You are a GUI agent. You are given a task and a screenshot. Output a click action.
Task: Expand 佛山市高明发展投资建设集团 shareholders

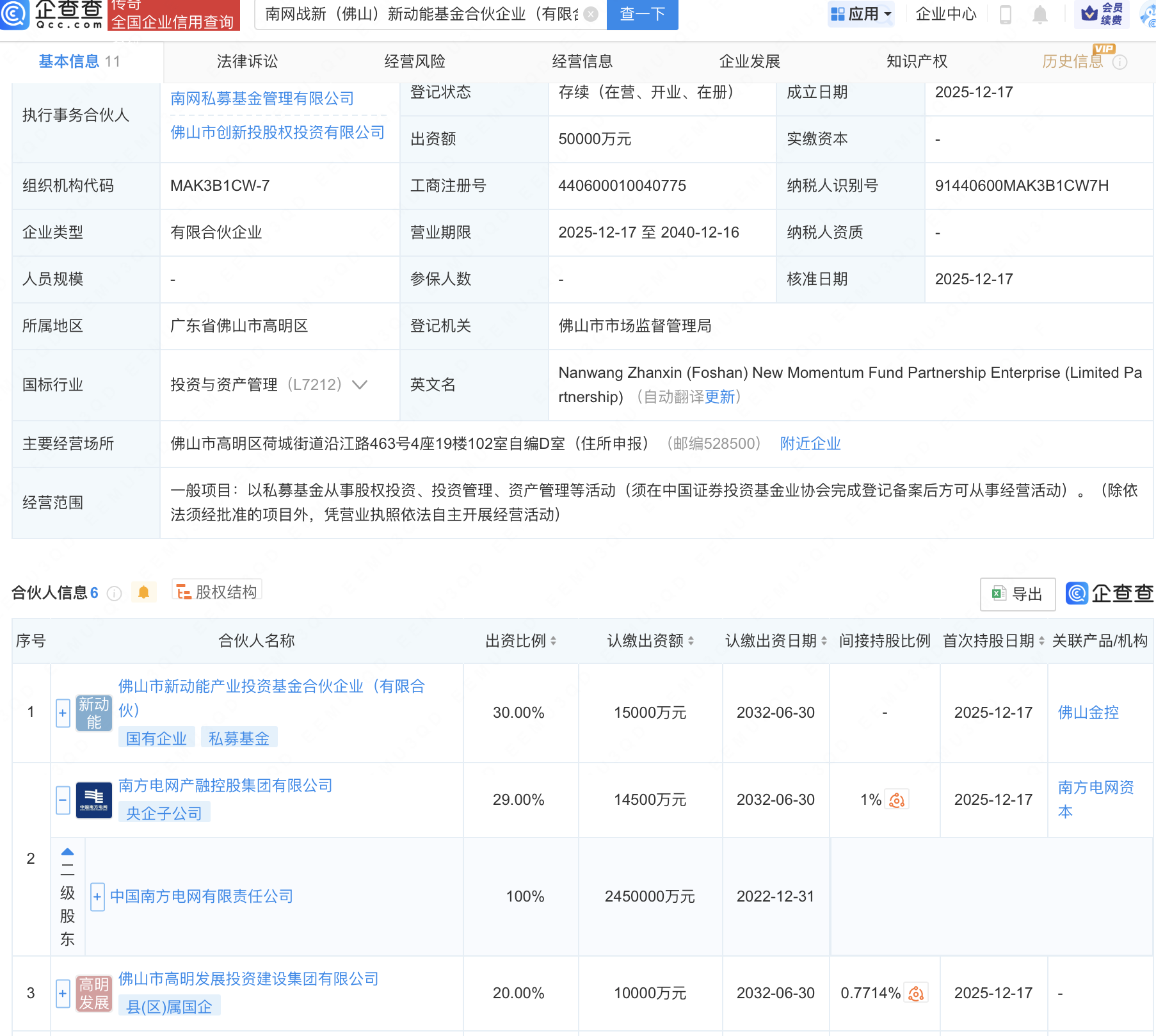(x=63, y=994)
